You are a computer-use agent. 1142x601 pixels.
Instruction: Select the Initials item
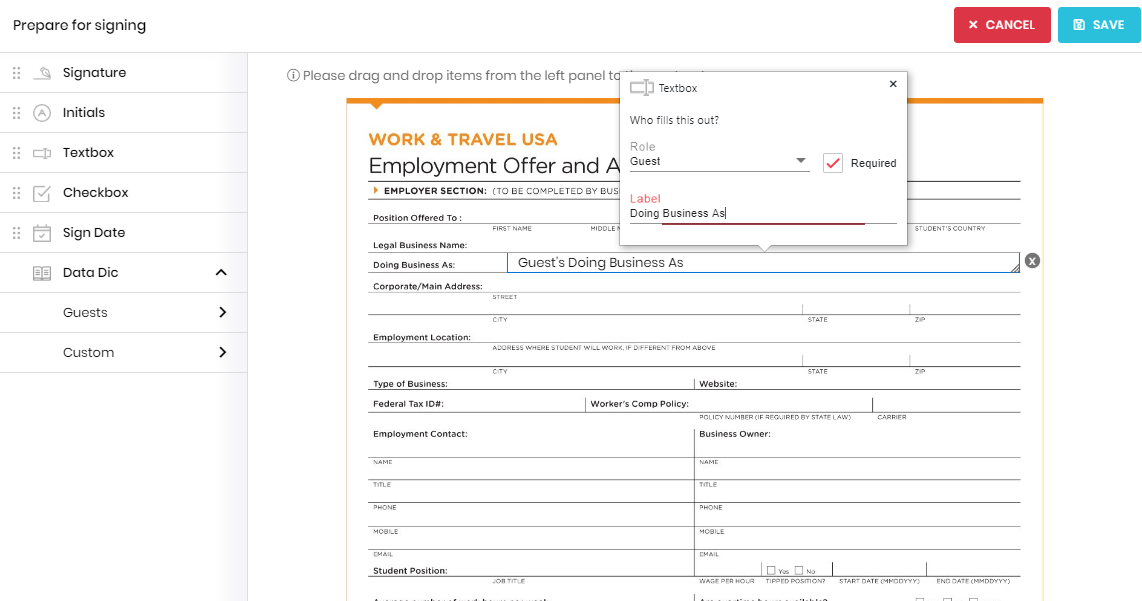pyautogui.click(x=124, y=113)
